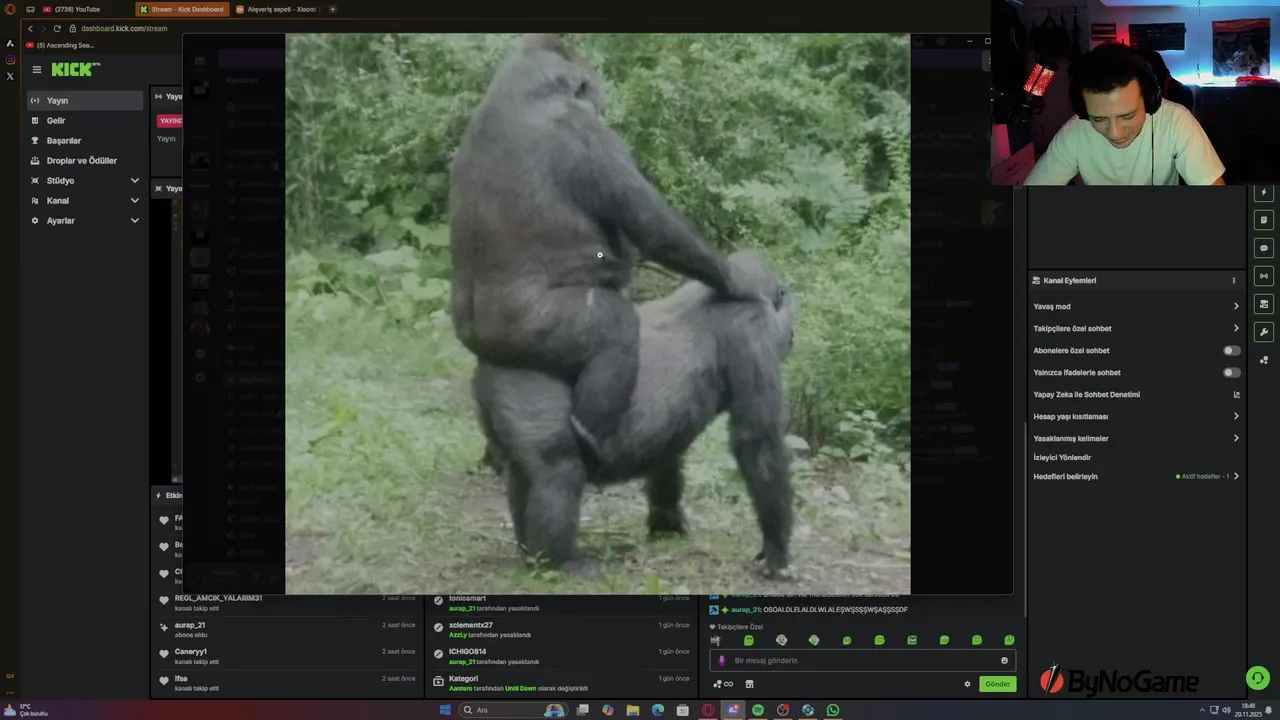Open the document notes icon in right rail
The height and width of the screenshot is (720, 1280).
click(x=1264, y=220)
